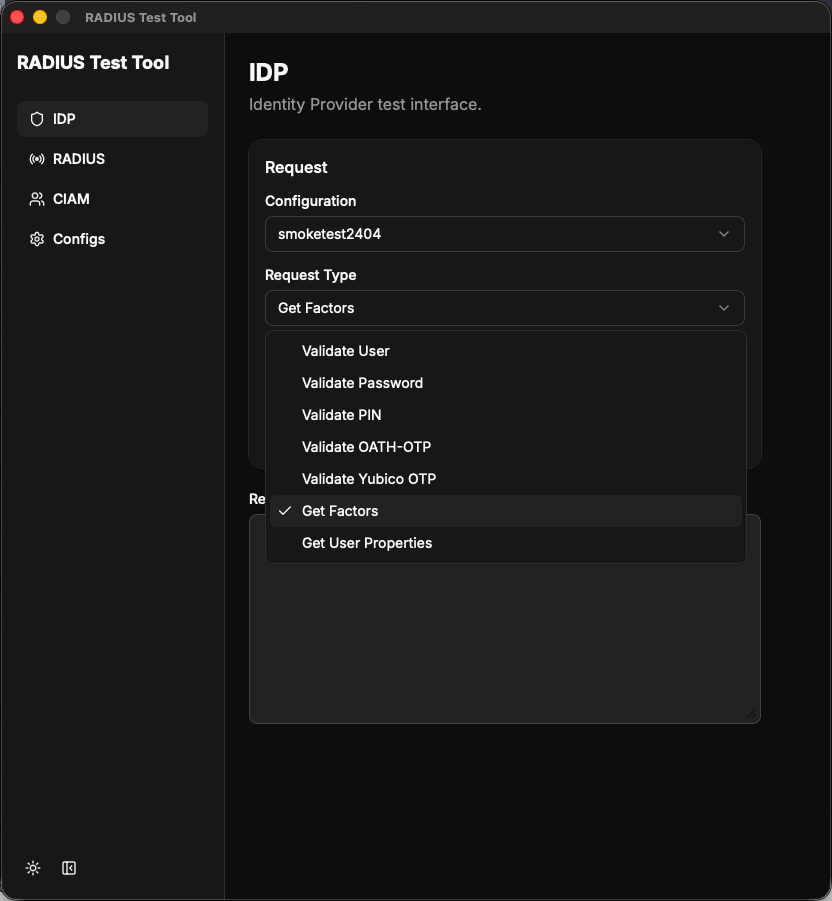Select the Validate PIN option
This screenshot has height=901, width=832.
coord(506,415)
